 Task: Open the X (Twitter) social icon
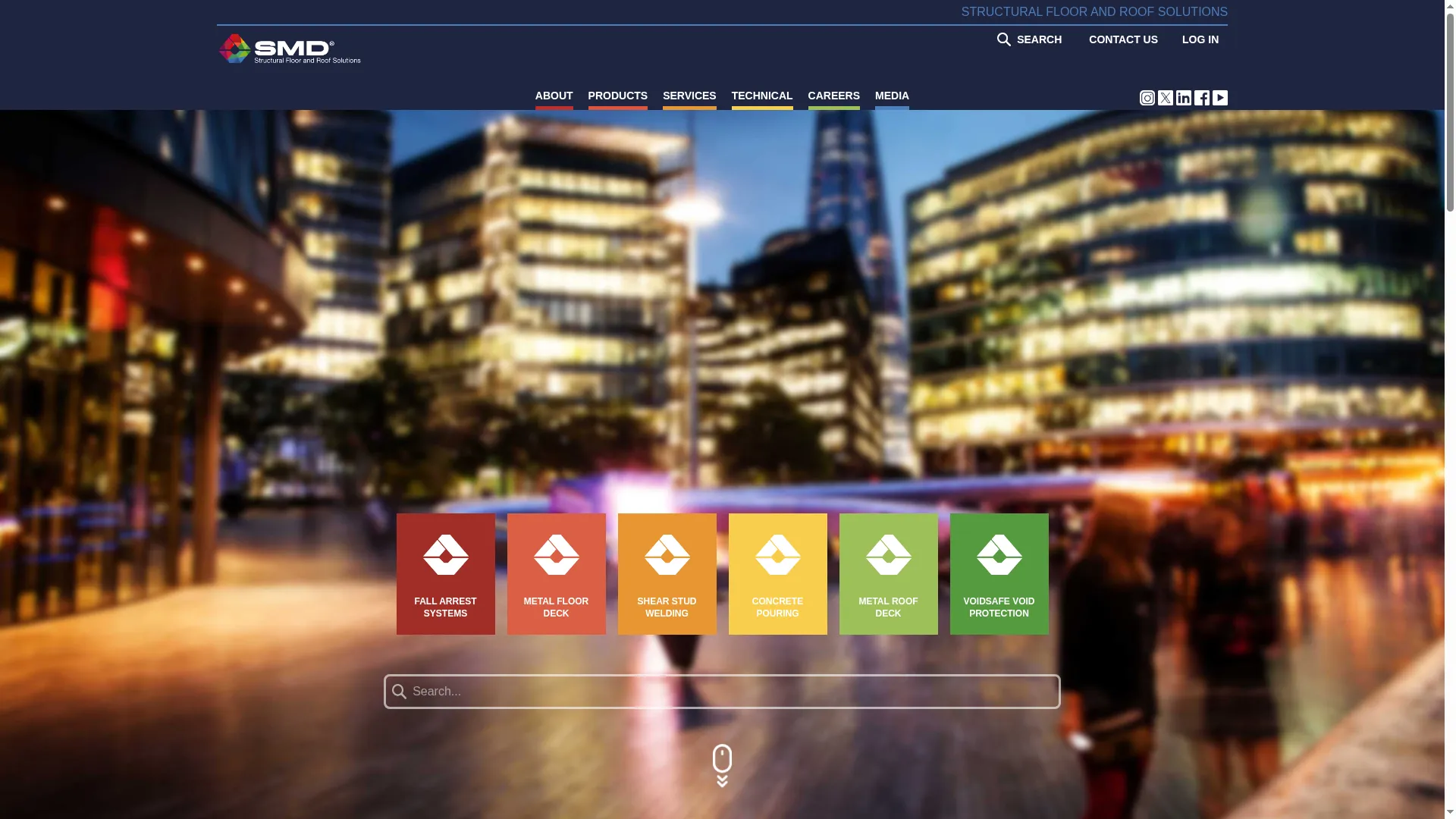point(1165,98)
